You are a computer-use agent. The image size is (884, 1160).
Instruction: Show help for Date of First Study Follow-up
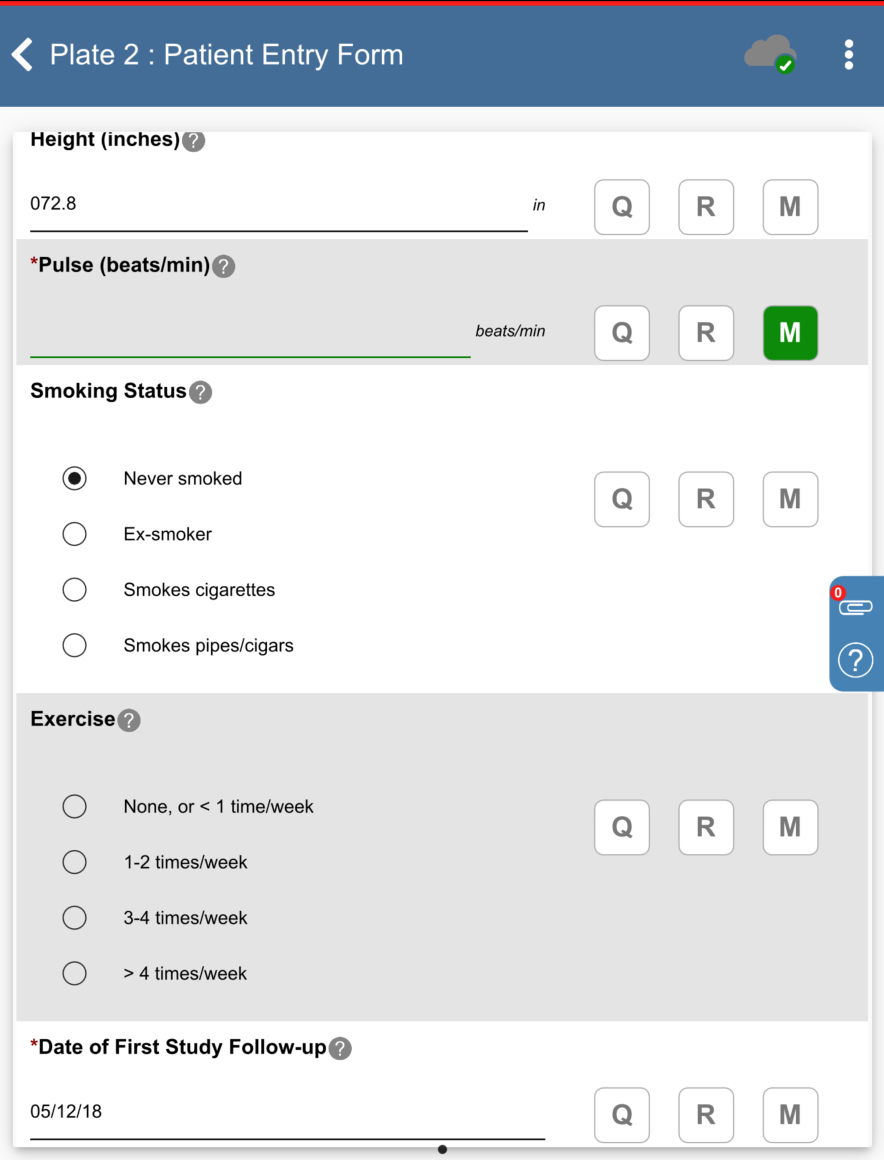tap(340, 1048)
